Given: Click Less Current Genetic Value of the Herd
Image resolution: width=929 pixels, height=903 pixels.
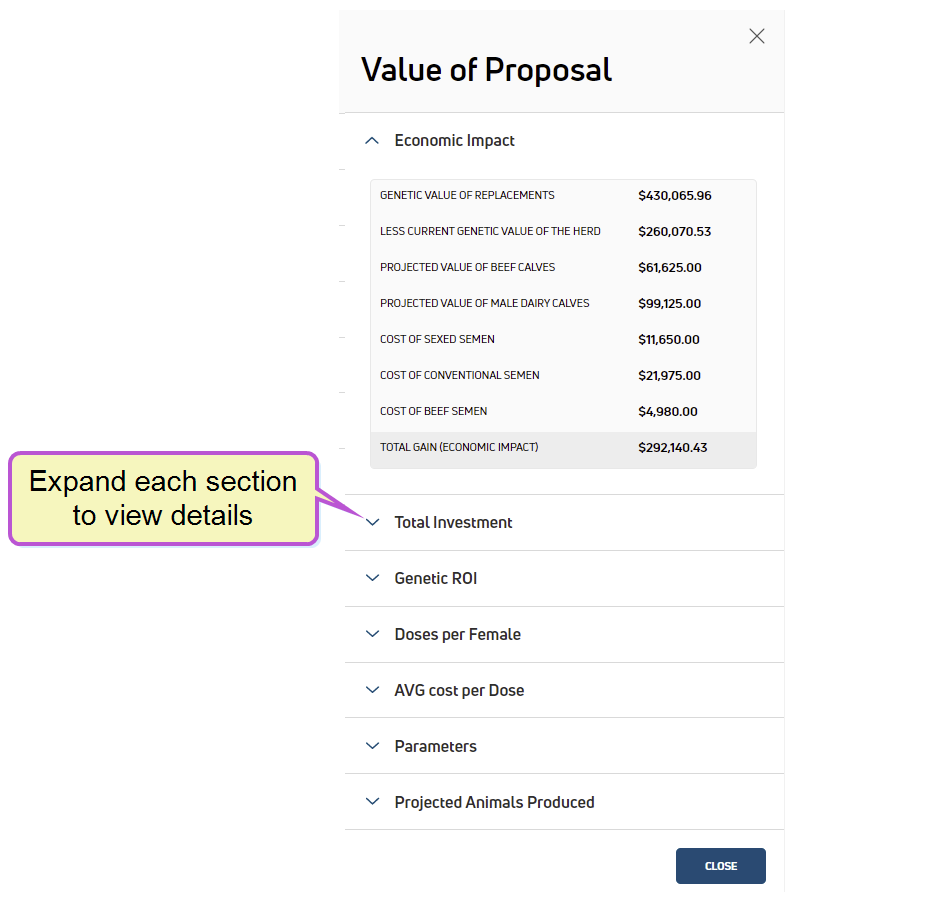Looking at the screenshot, I should coord(490,231).
